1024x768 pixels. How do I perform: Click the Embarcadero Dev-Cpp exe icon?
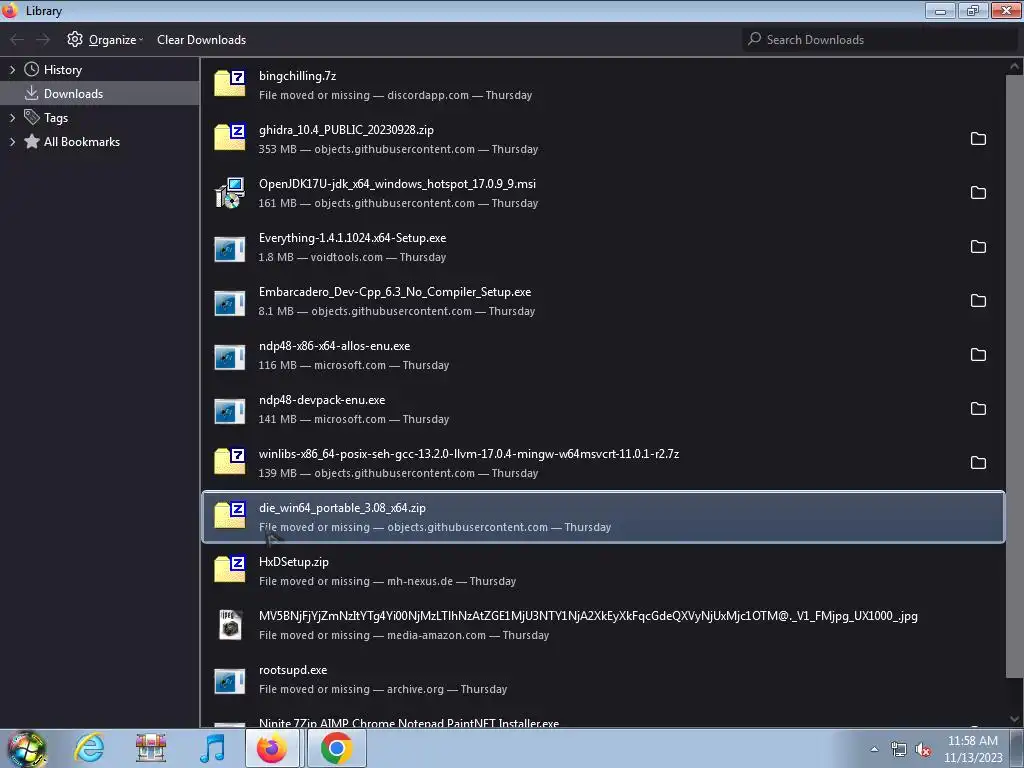click(230, 302)
